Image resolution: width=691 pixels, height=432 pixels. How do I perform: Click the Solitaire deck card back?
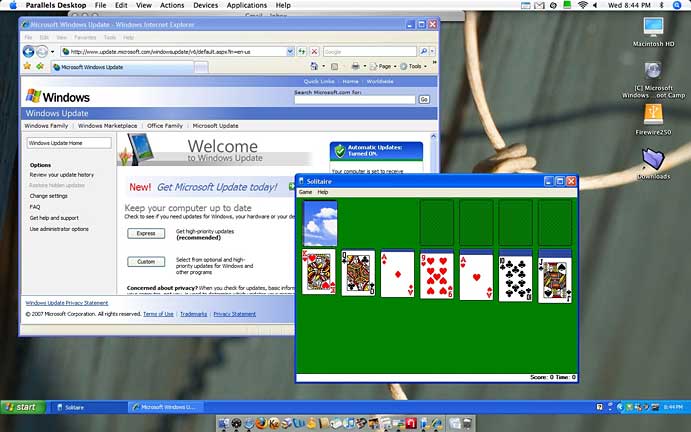tap(320, 223)
